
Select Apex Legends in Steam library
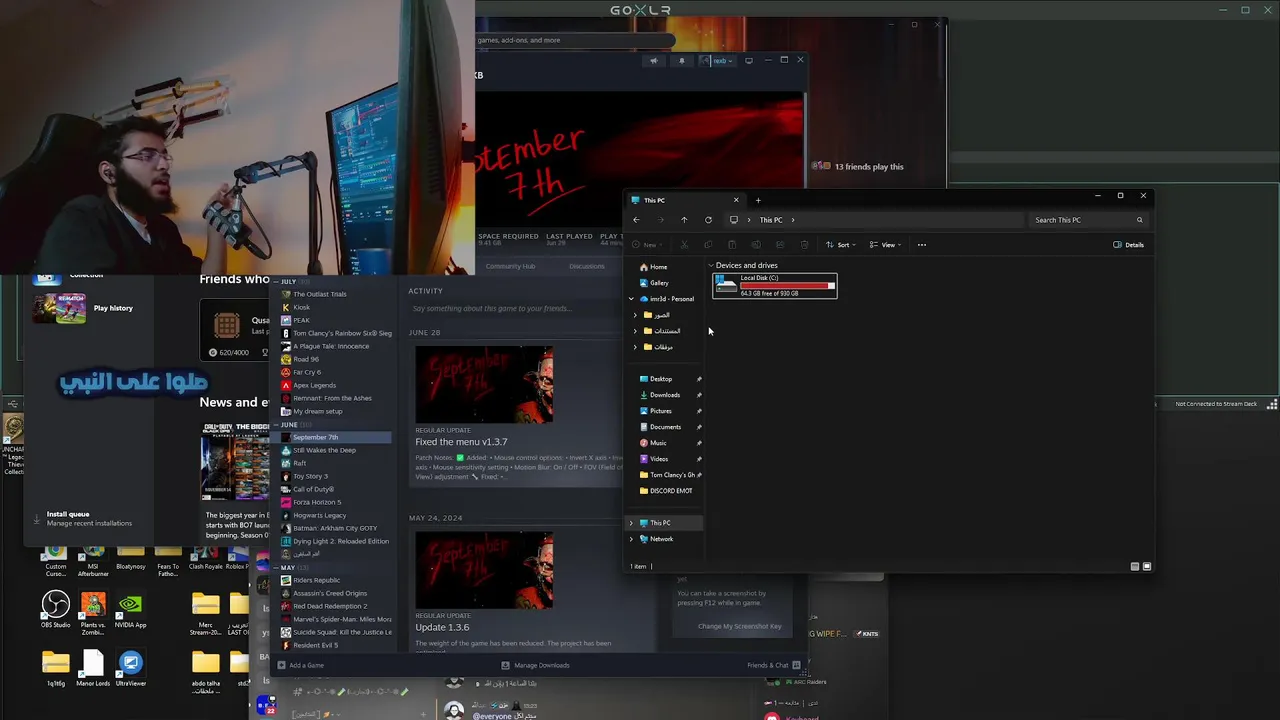pos(314,385)
